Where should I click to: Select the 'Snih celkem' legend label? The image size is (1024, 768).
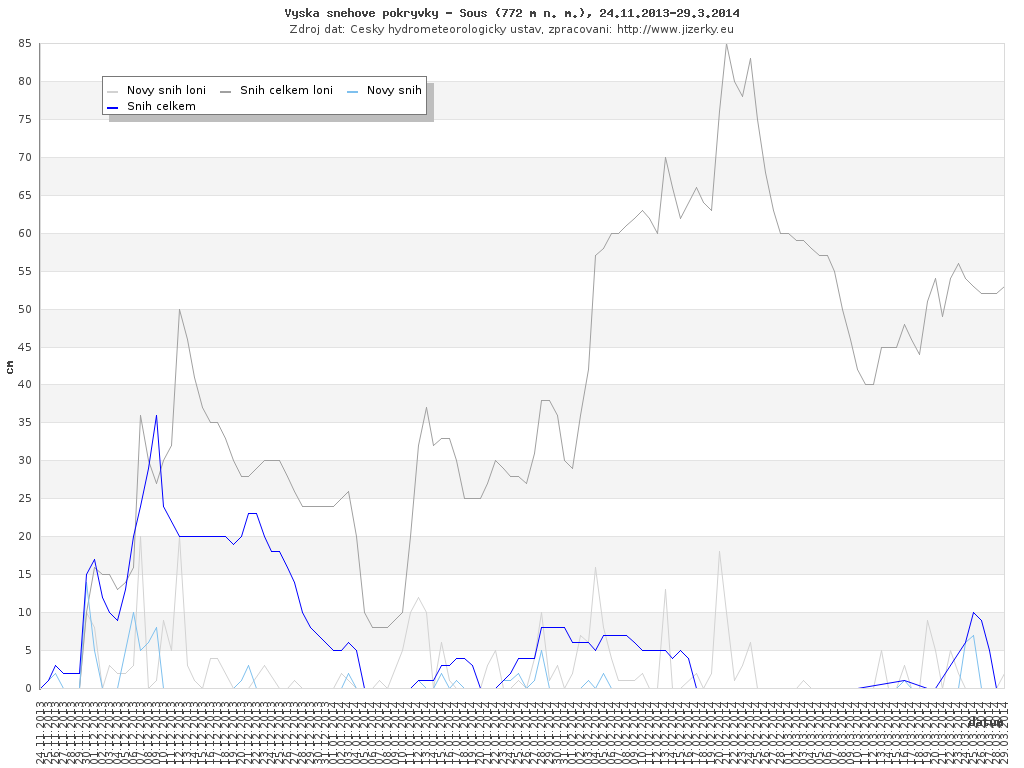(x=161, y=106)
